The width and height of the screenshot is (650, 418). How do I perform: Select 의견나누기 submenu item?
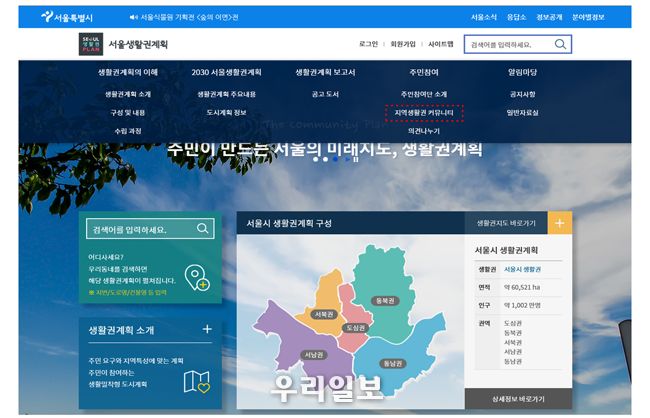pyautogui.click(x=424, y=131)
